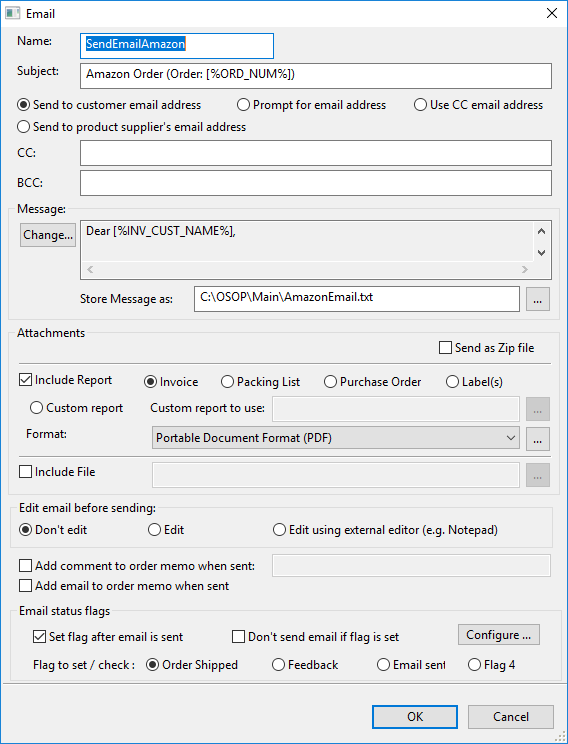568x744 pixels.
Task: Click the Subject text field
Action: pos(316,76)
